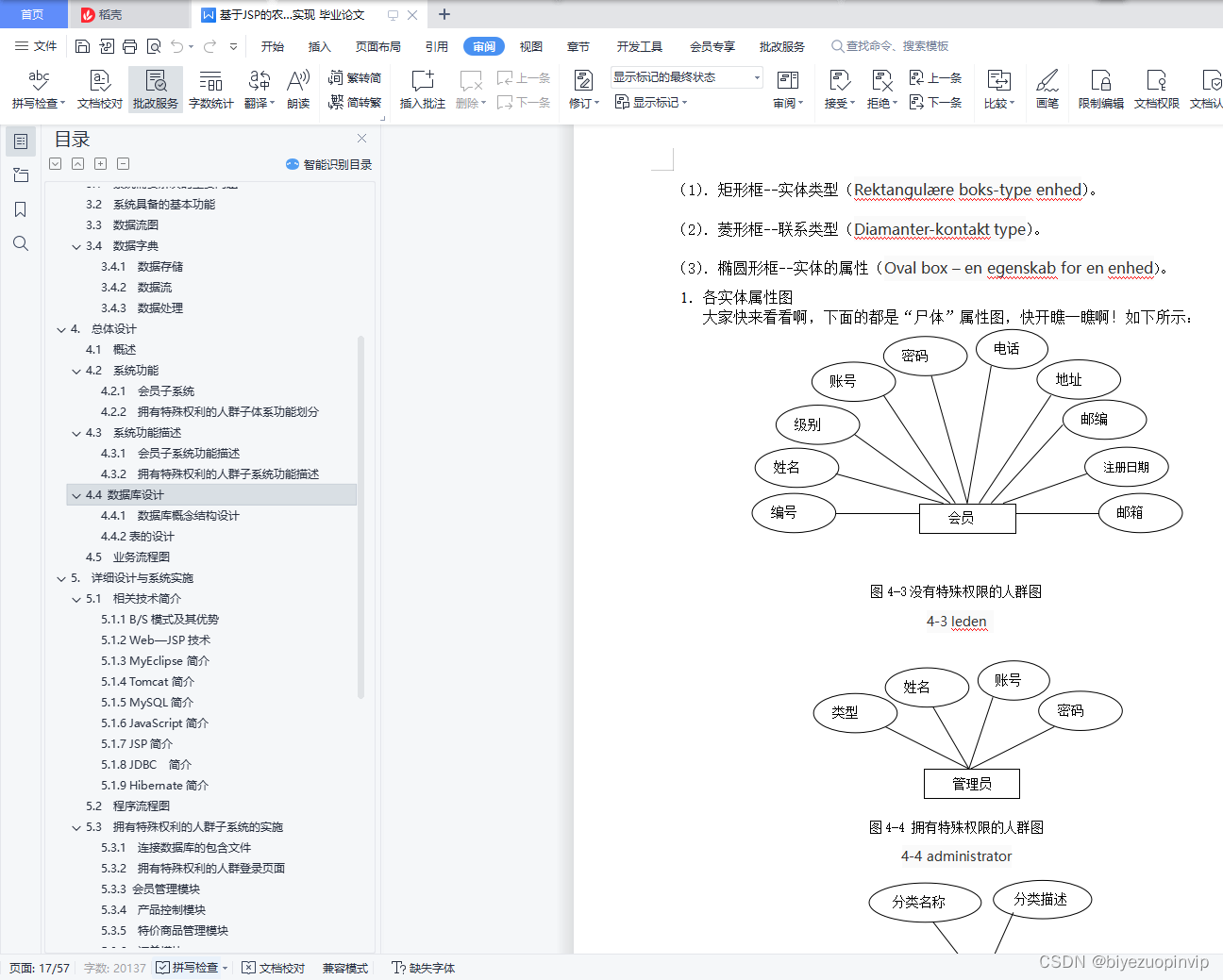Open the search icon in left sidebar
The height and width of the screenshot is (980, 1223).
pos(21,243)
